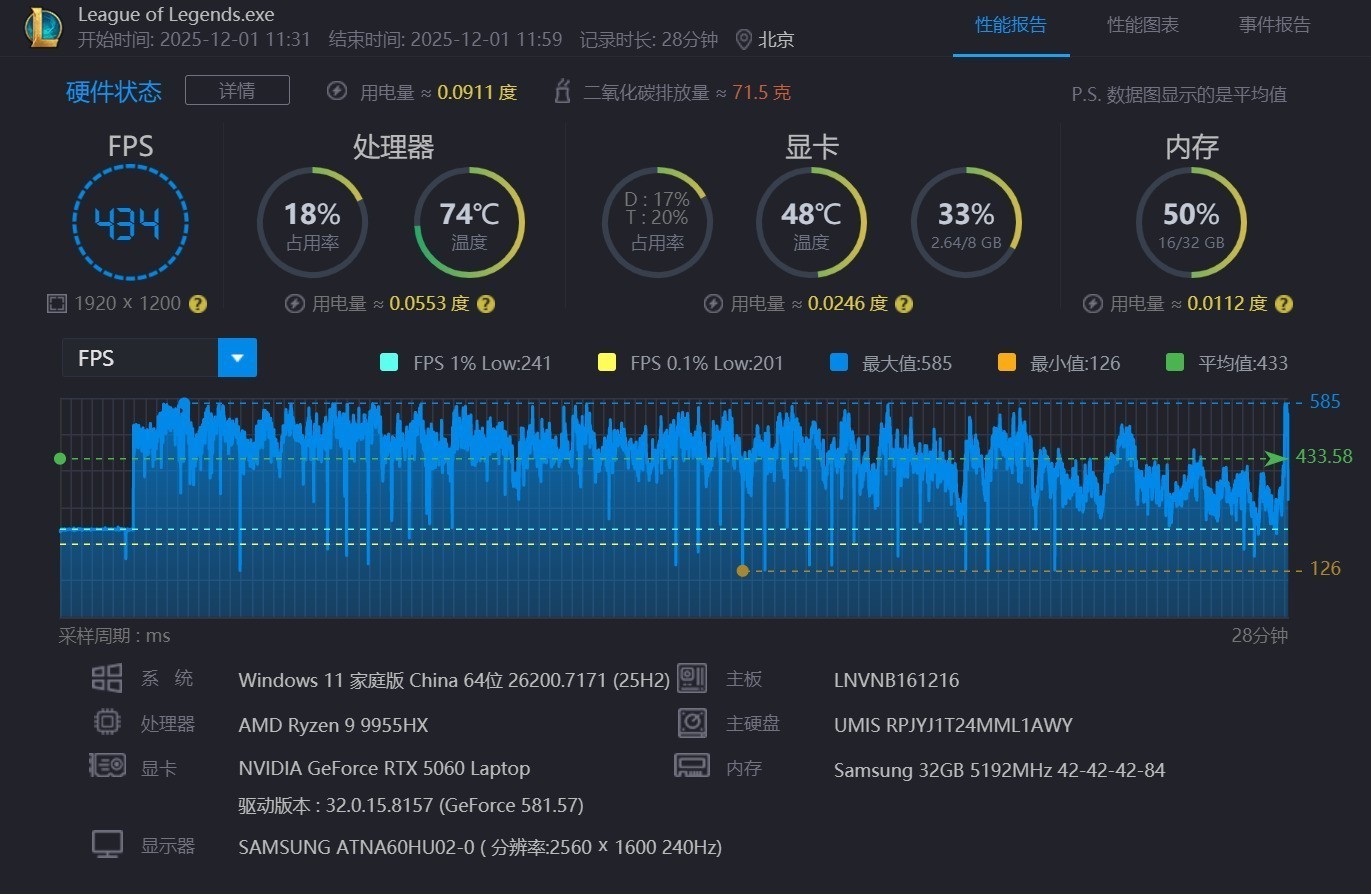Select the yellow FPS 0.1% Low color swatch
Image resolution: width=1371 pixels, height=894 pixels.
pos(607,363)
